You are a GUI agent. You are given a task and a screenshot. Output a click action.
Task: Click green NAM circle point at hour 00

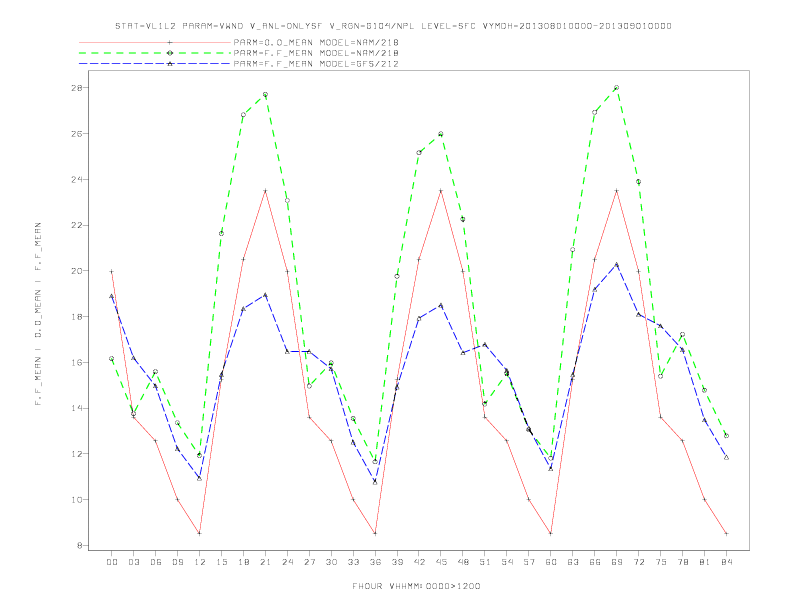[x=112, y=359]
